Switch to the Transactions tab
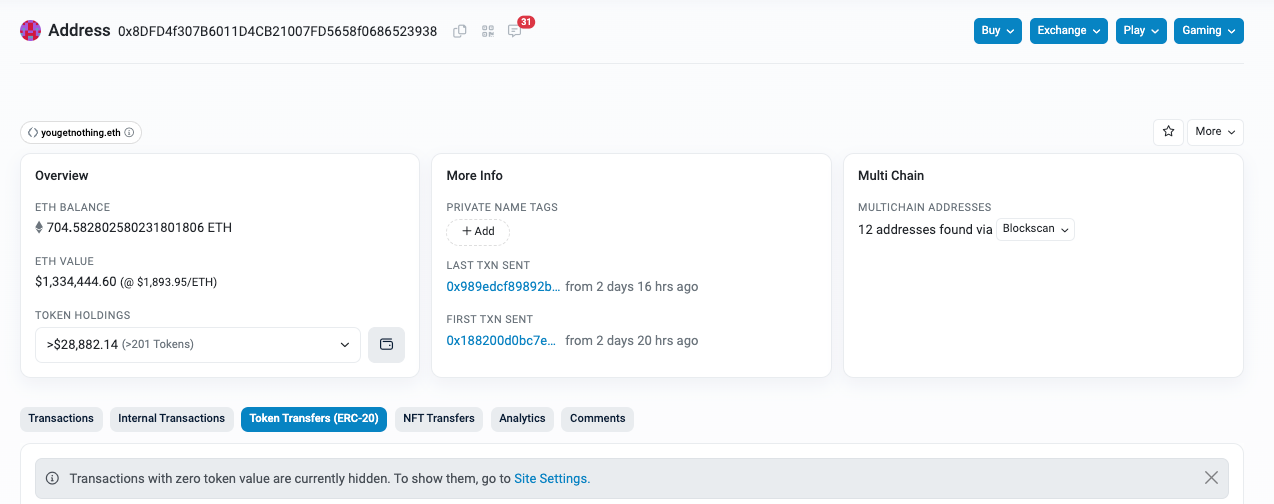This screenshot has height=504, width=1274. tap(61, 419)
